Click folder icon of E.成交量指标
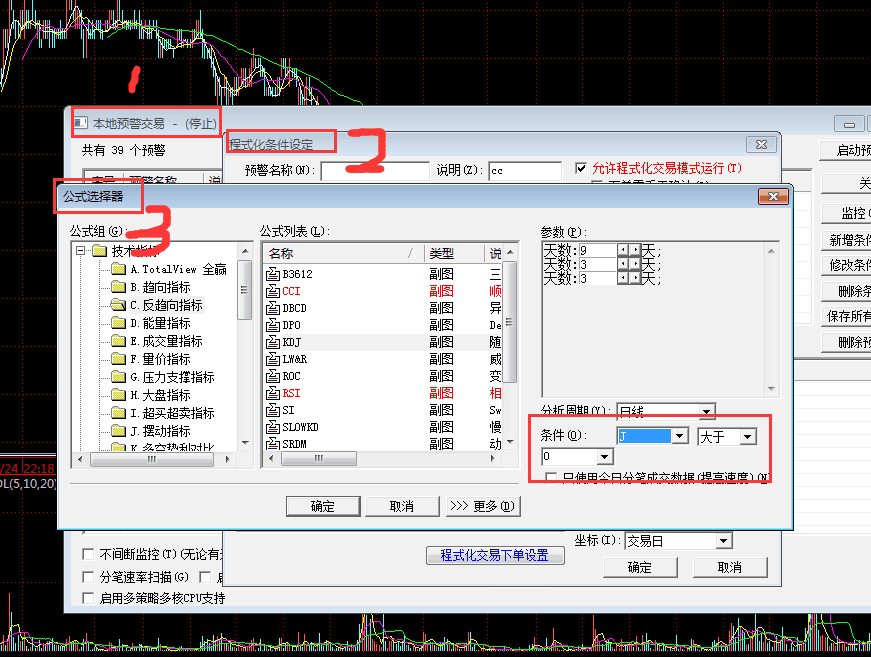 [118, 341]
